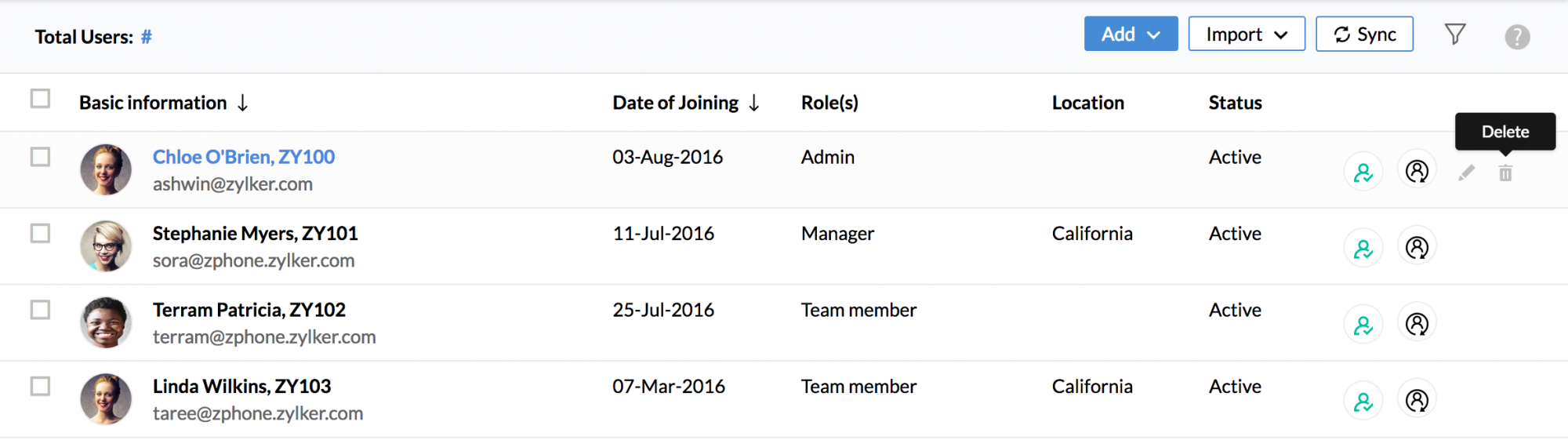
Task: Select Linda Wilkins' row checkbox
Action: point(40,386)
